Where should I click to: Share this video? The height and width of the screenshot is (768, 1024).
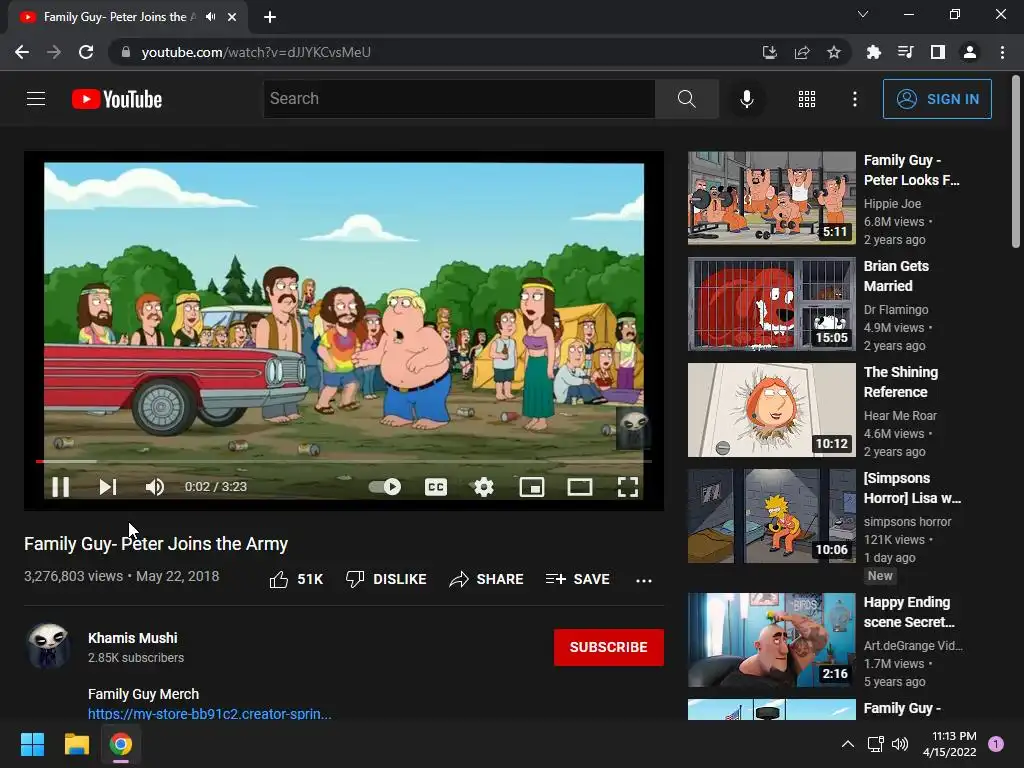click(487, 579)
